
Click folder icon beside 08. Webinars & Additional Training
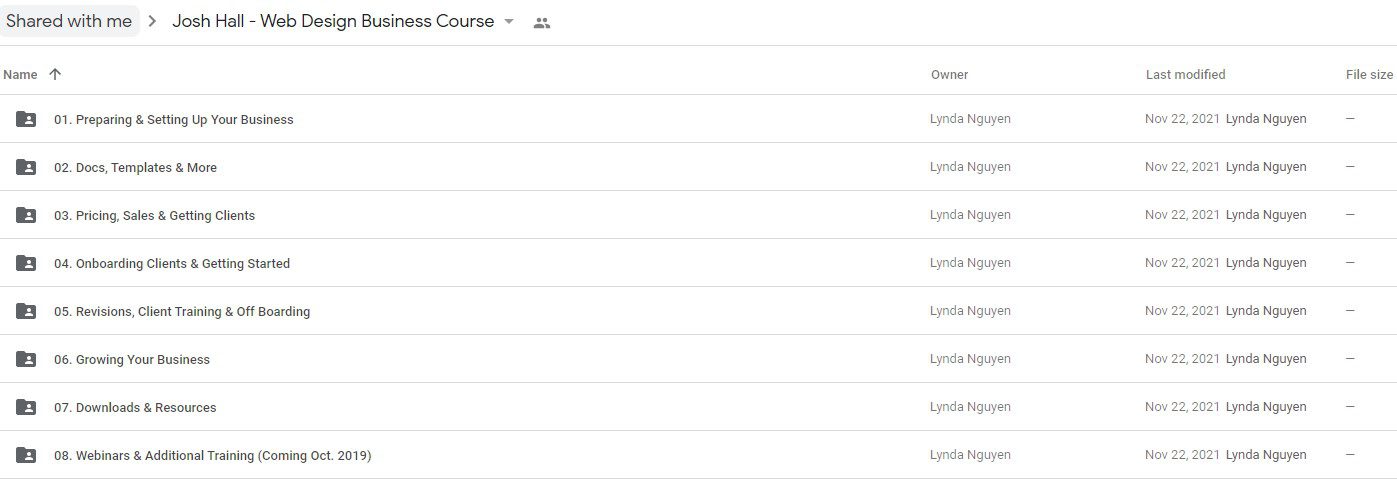(26, 455)
